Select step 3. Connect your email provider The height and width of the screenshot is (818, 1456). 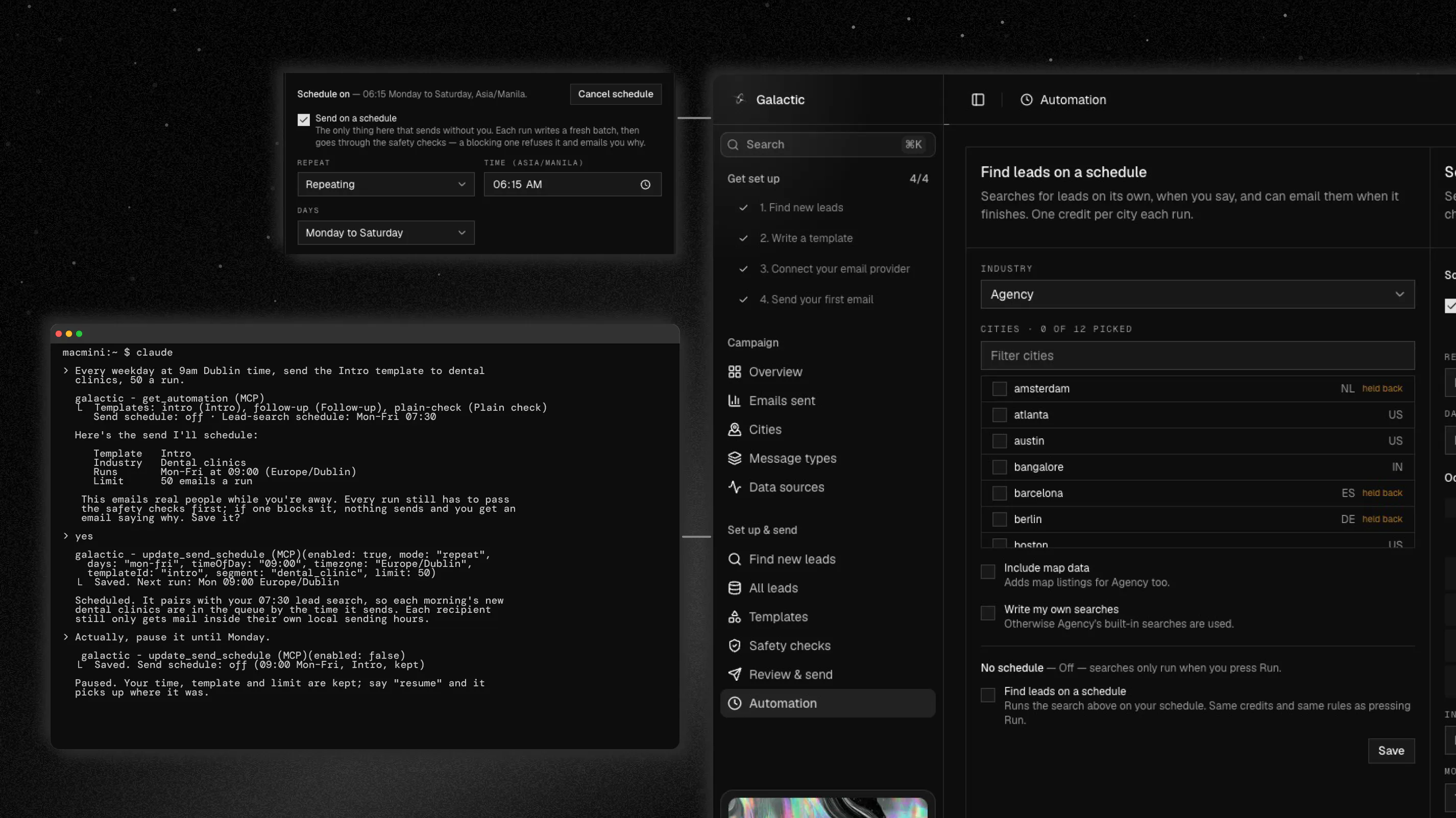(834, 269)
